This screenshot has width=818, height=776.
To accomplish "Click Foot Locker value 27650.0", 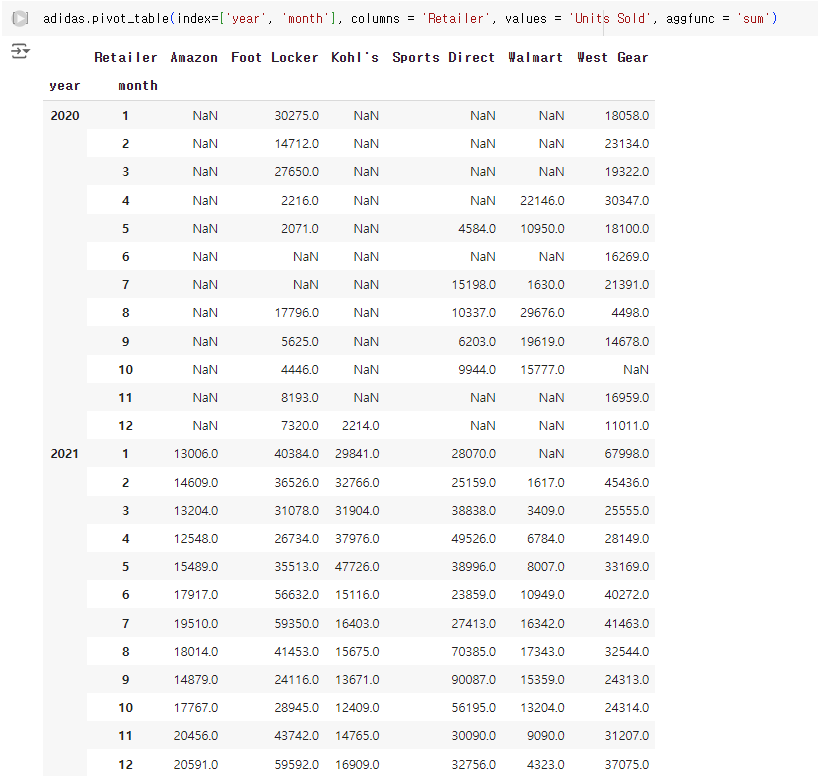I will click(296, 172).
